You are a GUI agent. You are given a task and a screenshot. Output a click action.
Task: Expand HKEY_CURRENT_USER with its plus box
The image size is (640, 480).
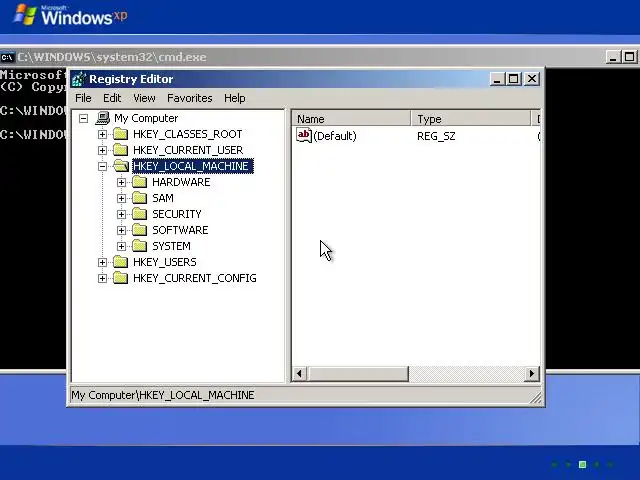[x=102, y=150]
